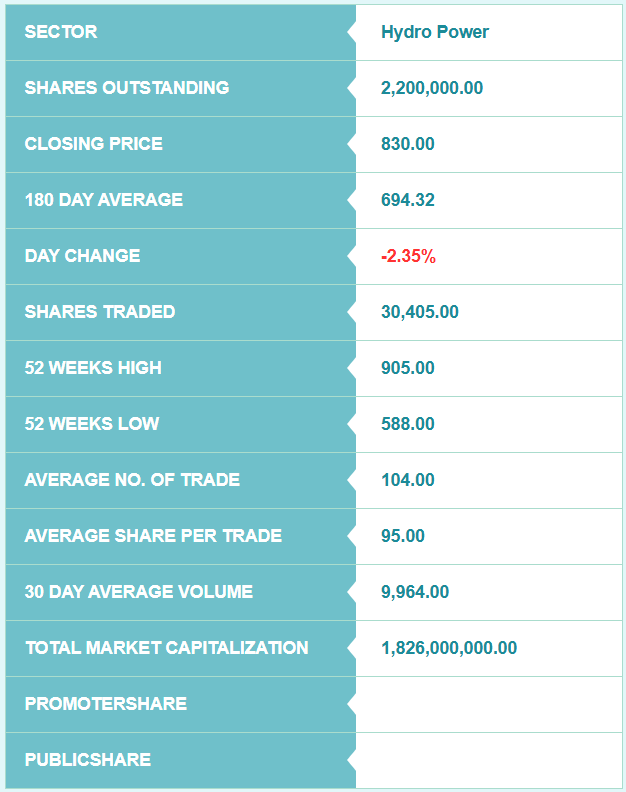Select the Hydro Power sector value

point(435,32)
